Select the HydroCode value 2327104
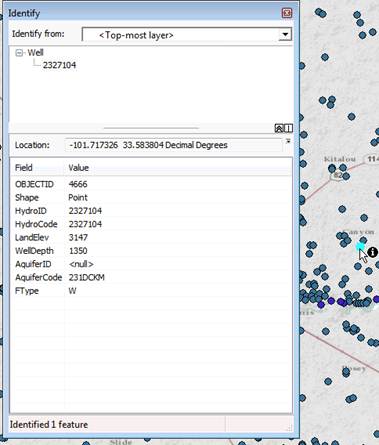The image size is (379, 445). coord(85,224)
